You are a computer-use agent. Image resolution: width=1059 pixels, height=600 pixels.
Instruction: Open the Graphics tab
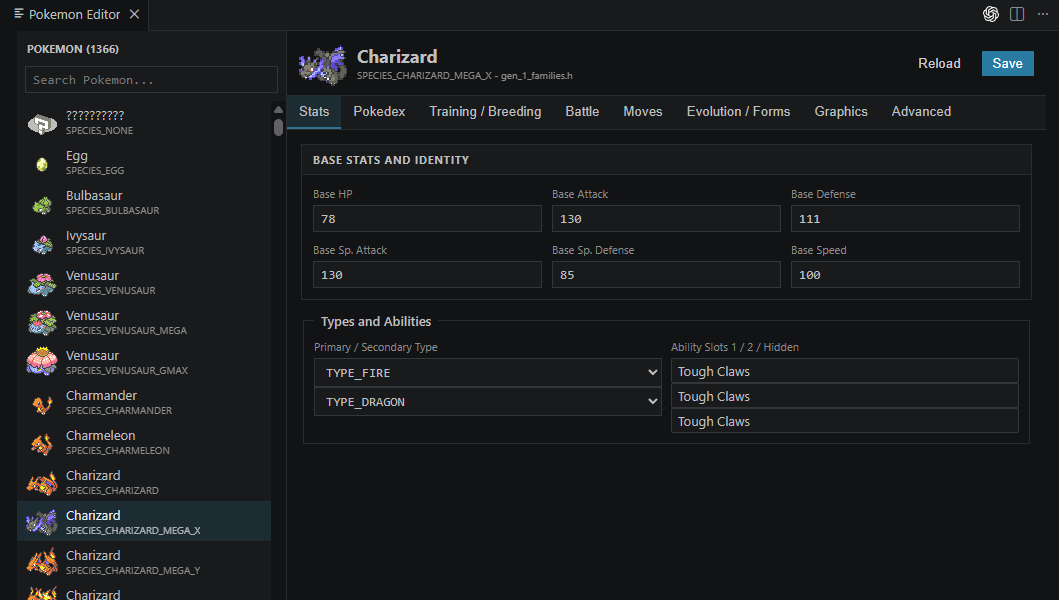(841, 111)
